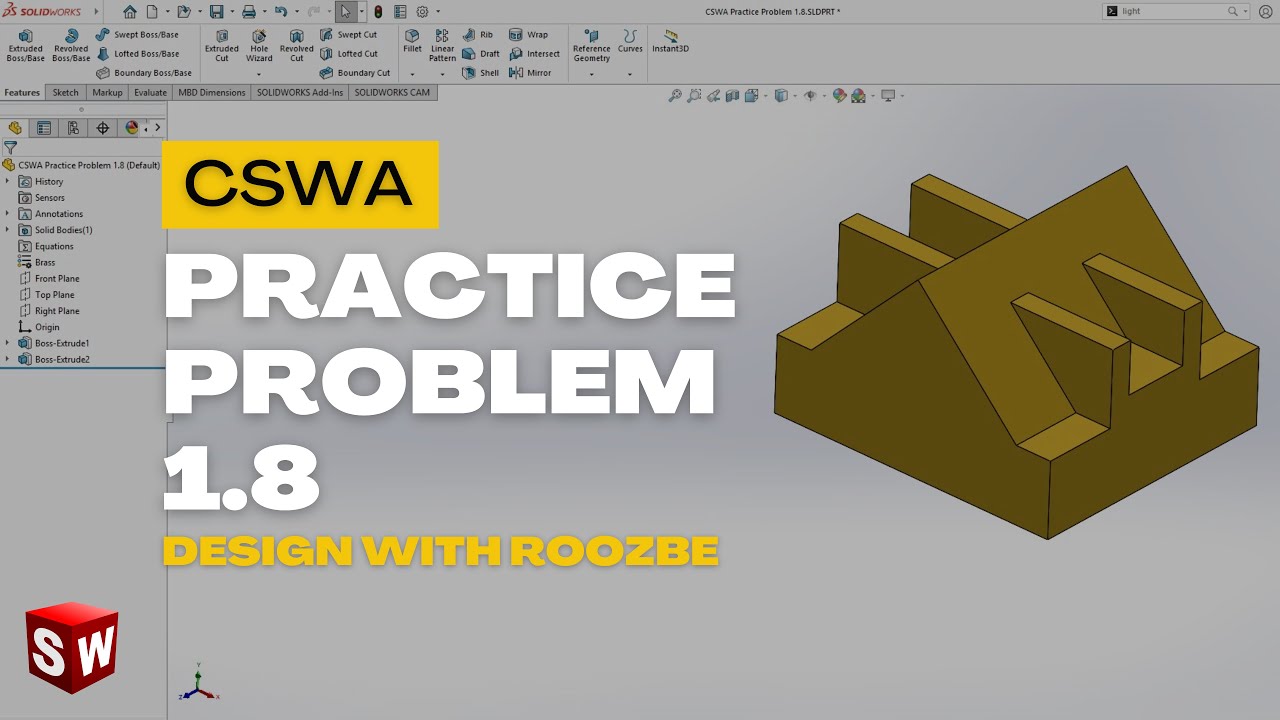This screenshot has width=1280, height=720.
Task: Switch to the Sketch tab
Action: click(x=65, y=93)
